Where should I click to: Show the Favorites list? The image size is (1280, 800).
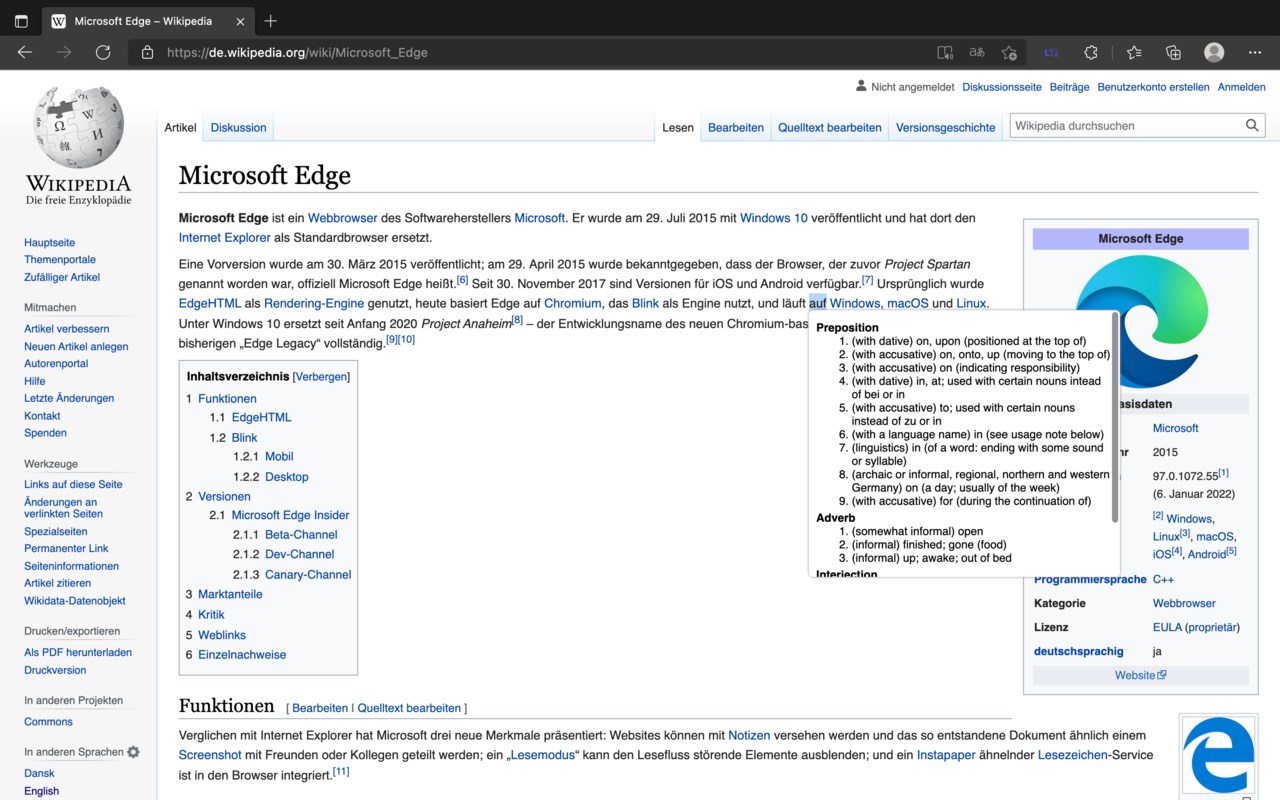1134,52
